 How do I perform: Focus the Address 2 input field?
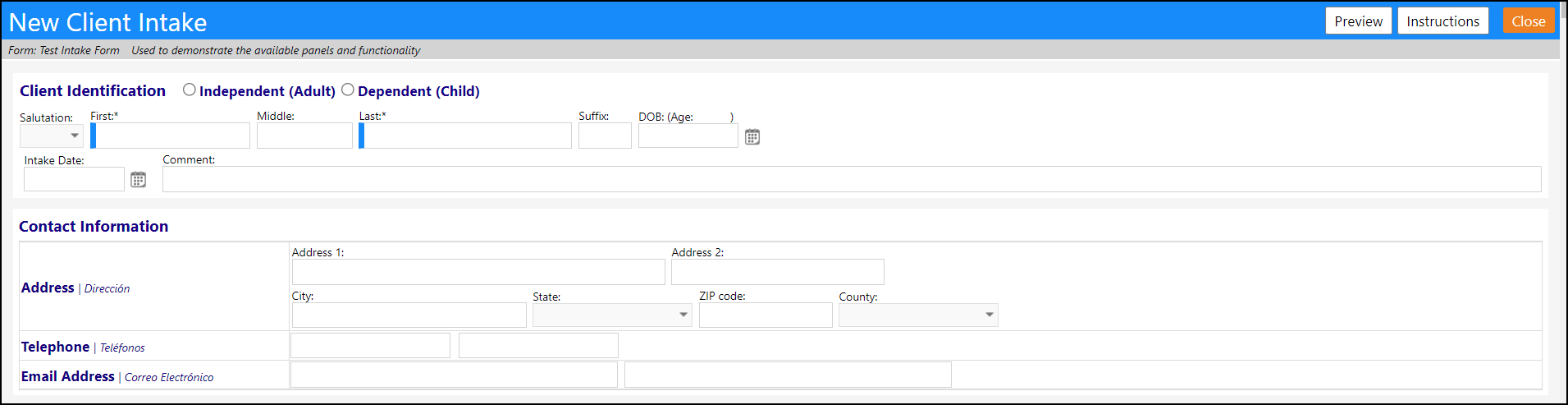[x=778, y=272]
